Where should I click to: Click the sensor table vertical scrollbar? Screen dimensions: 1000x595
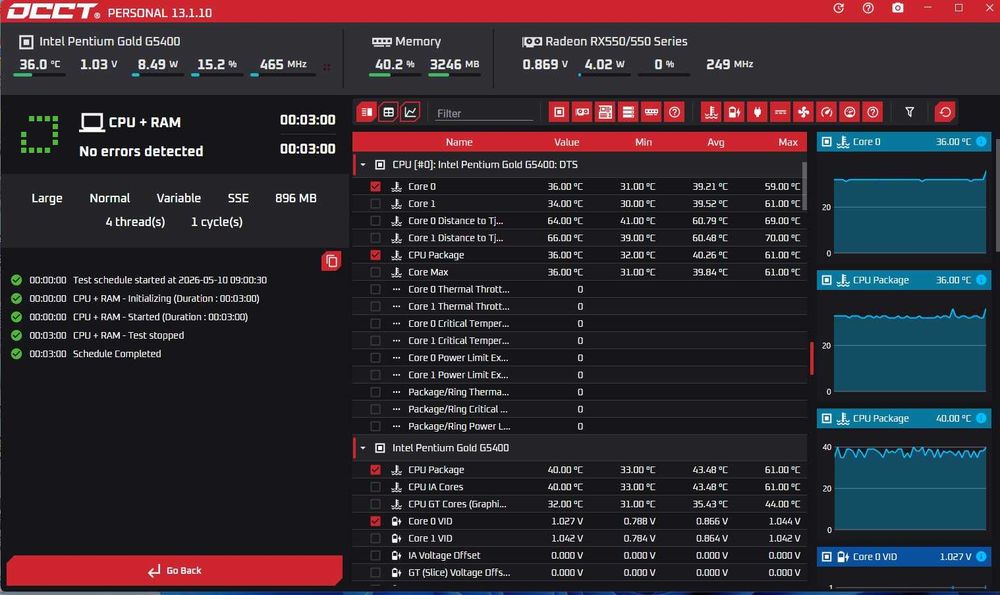pos(804,186)
